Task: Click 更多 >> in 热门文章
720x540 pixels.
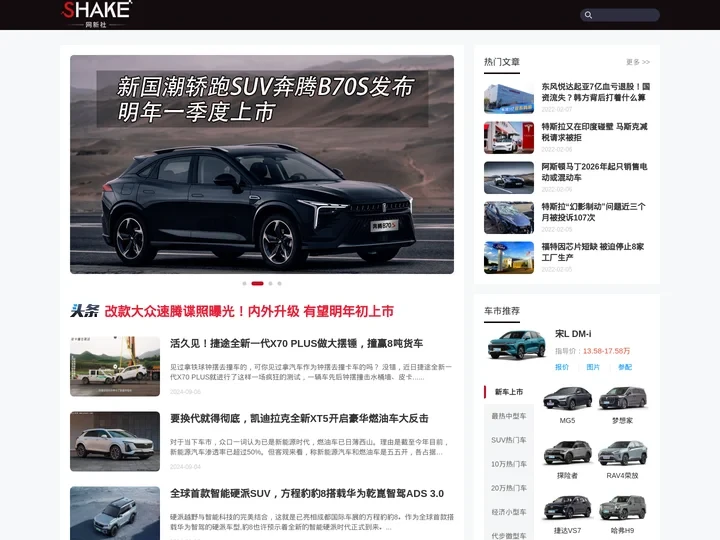Action: [x=638, y=62]
